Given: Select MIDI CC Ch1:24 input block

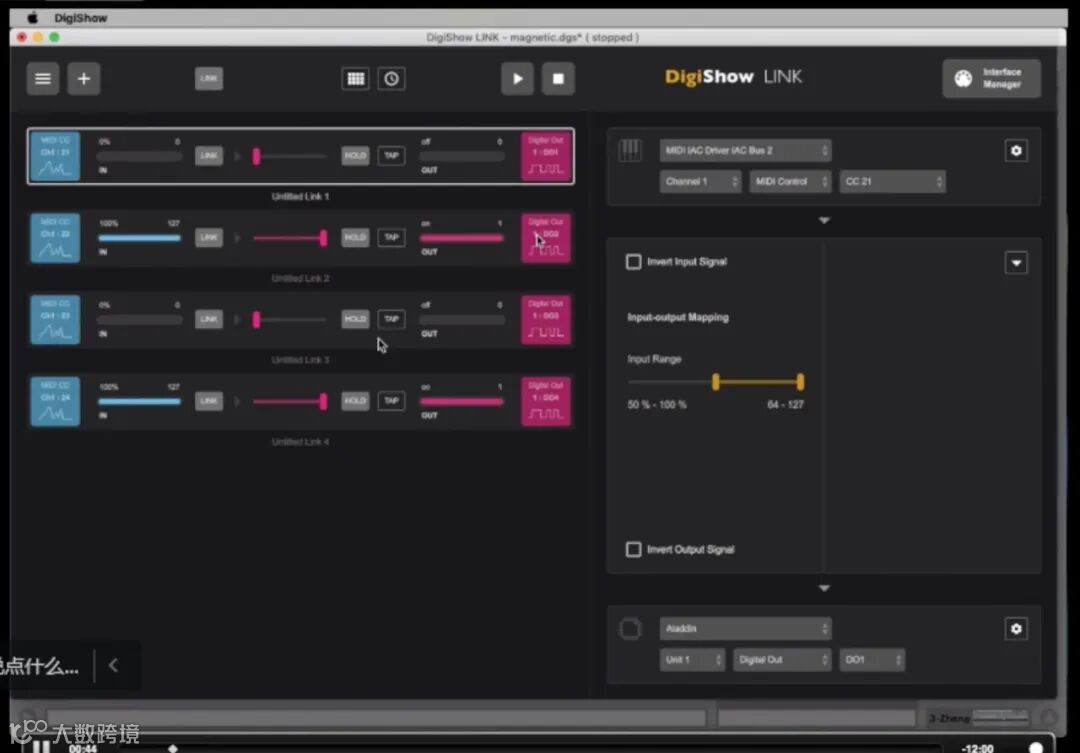Looking at the screenshot, I should point(55,402).
